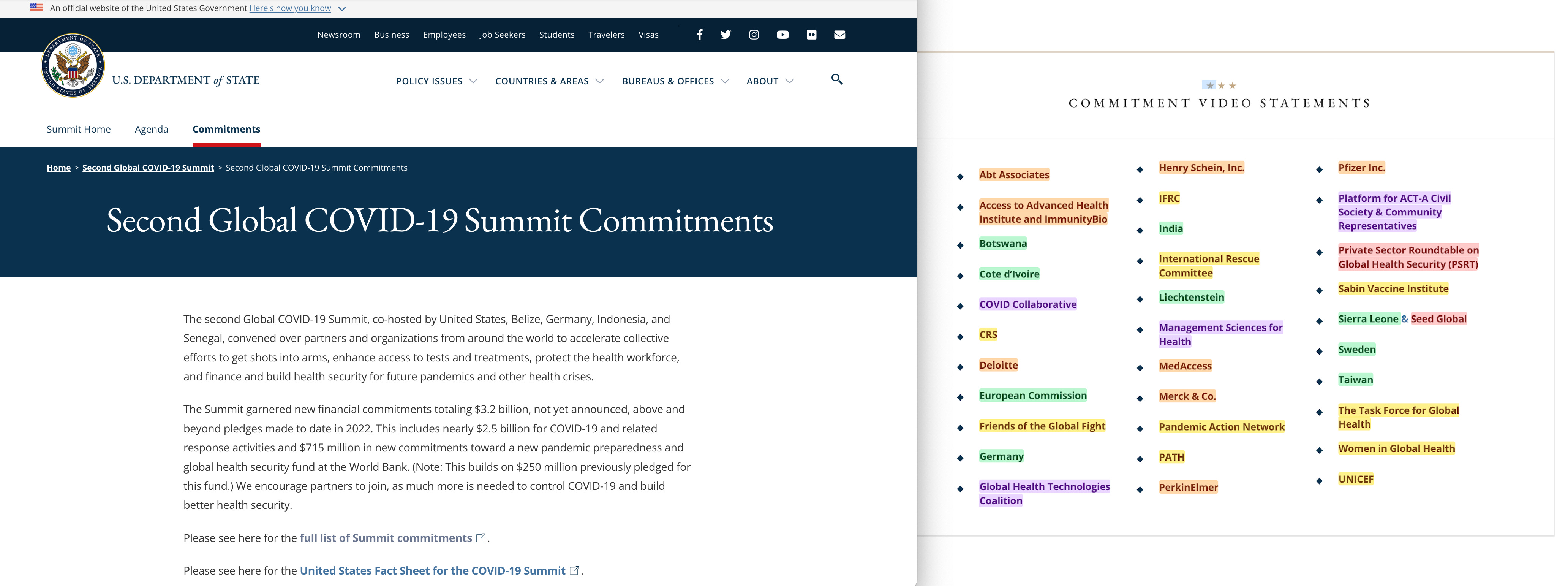Switch to the Agenda tab

tap(152, 129)
